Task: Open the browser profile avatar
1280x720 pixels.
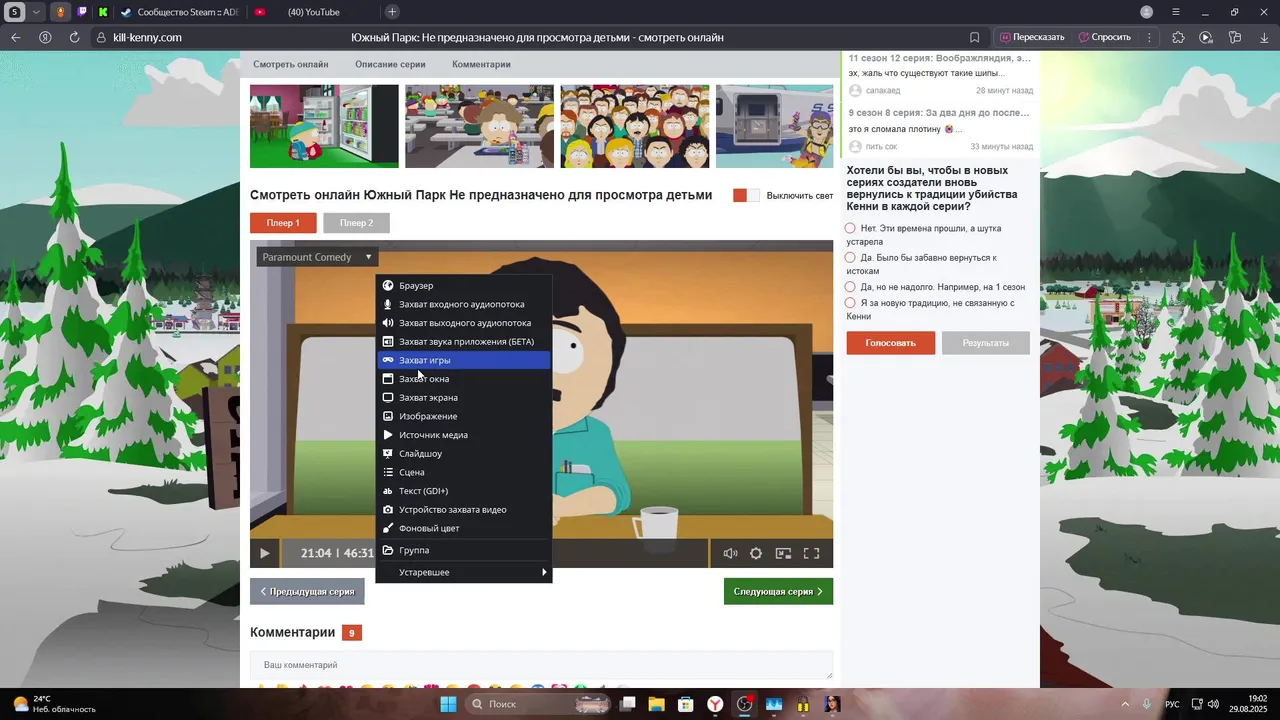Action: click(x=1147, y=12)
